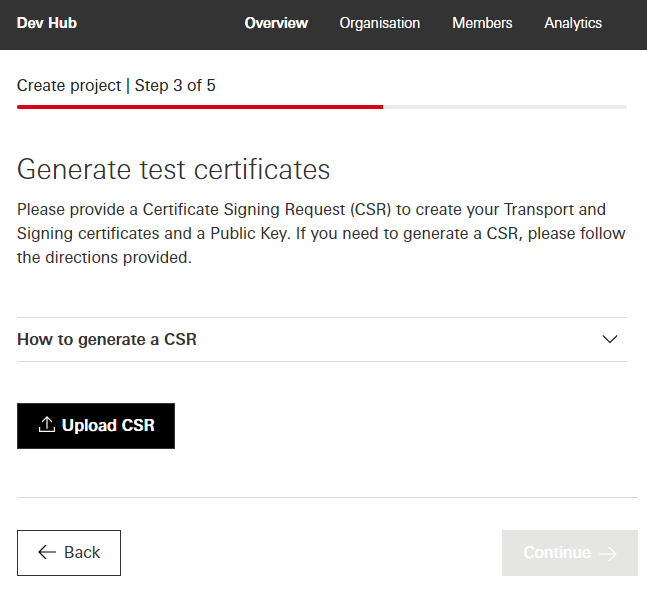The width and height of the screenshot is (647, 597).
Task: Click the CSR instructions description paragraph
Action: pos(321,234)
